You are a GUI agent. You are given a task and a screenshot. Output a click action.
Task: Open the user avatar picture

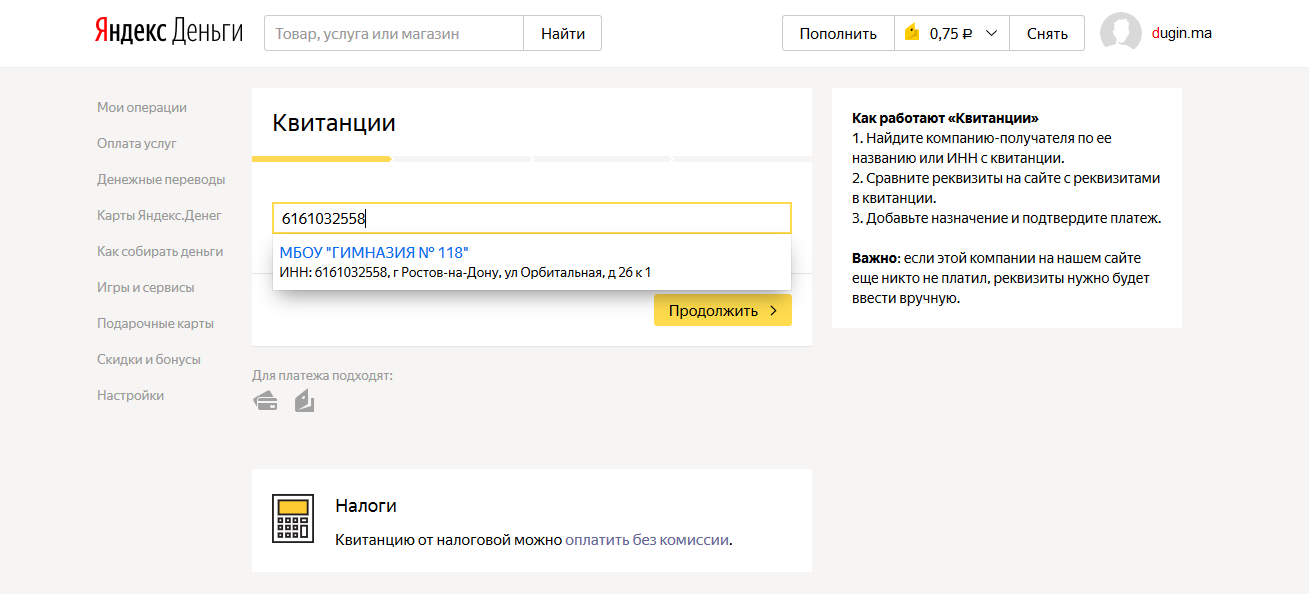(x=1121, y=33)
